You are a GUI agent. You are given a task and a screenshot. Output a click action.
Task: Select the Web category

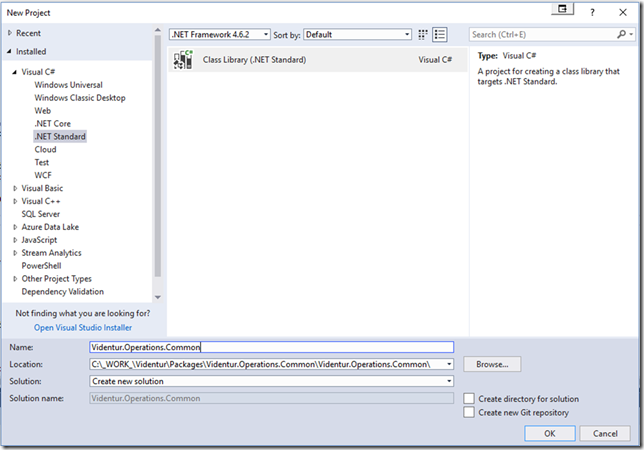[43, 111]
